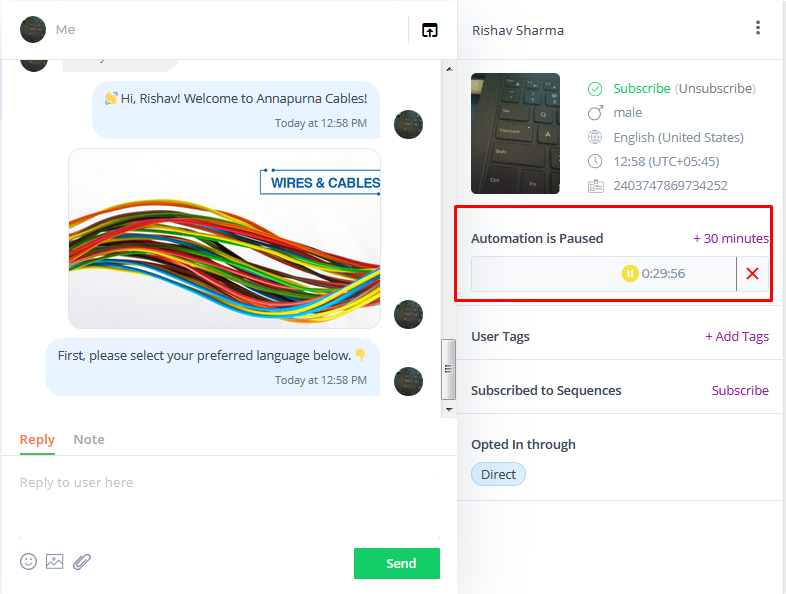Screen dimensions: 786x594
Task: Cancel the automation pause with red X
Action: click(x=752, y=274)
